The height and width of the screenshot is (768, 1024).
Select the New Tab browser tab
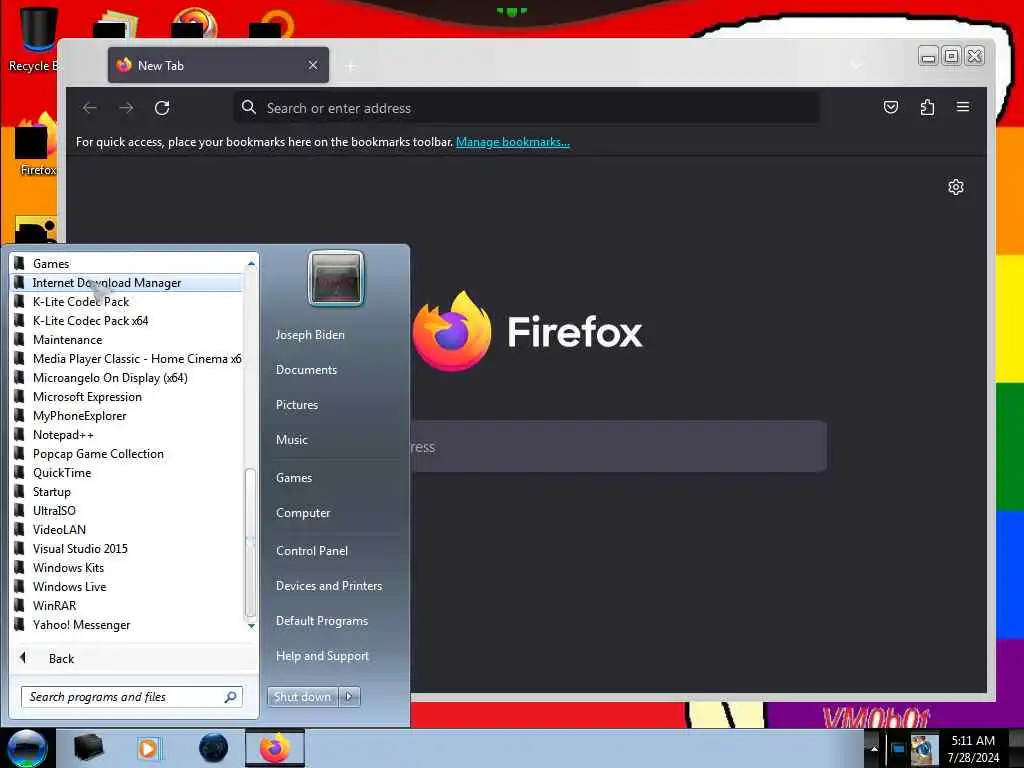218,65
